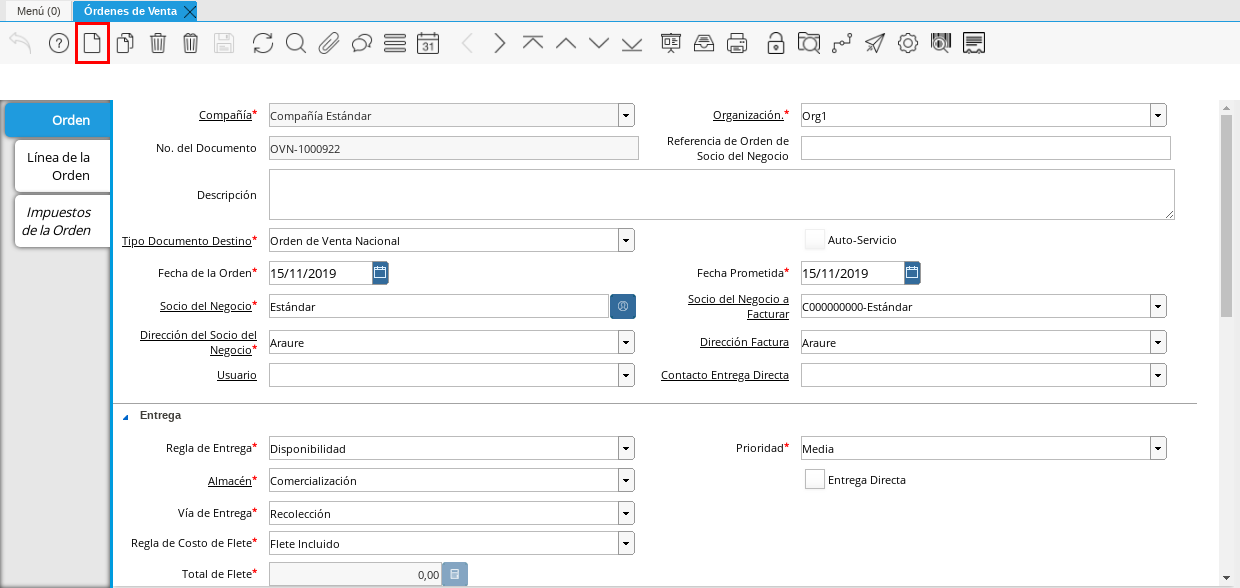Click into the Descripción text field

tap(720, 194)
